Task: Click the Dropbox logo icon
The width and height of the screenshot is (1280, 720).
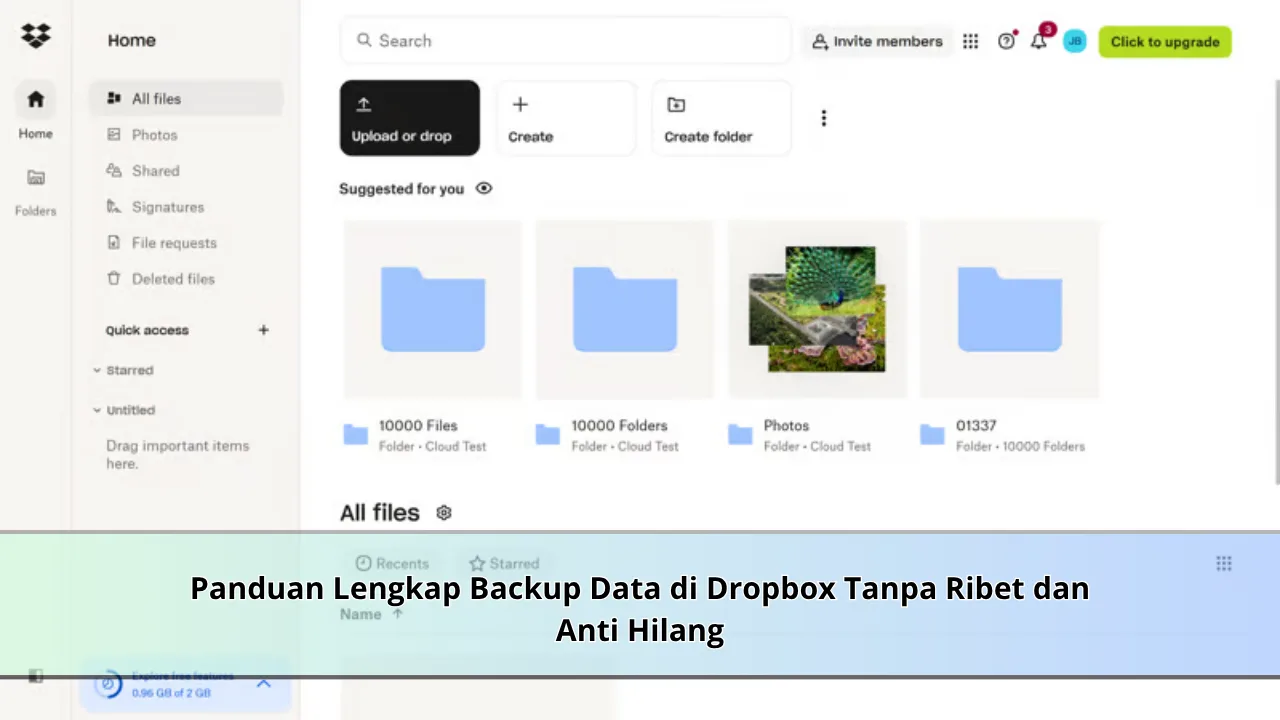Action: point(36,36)
